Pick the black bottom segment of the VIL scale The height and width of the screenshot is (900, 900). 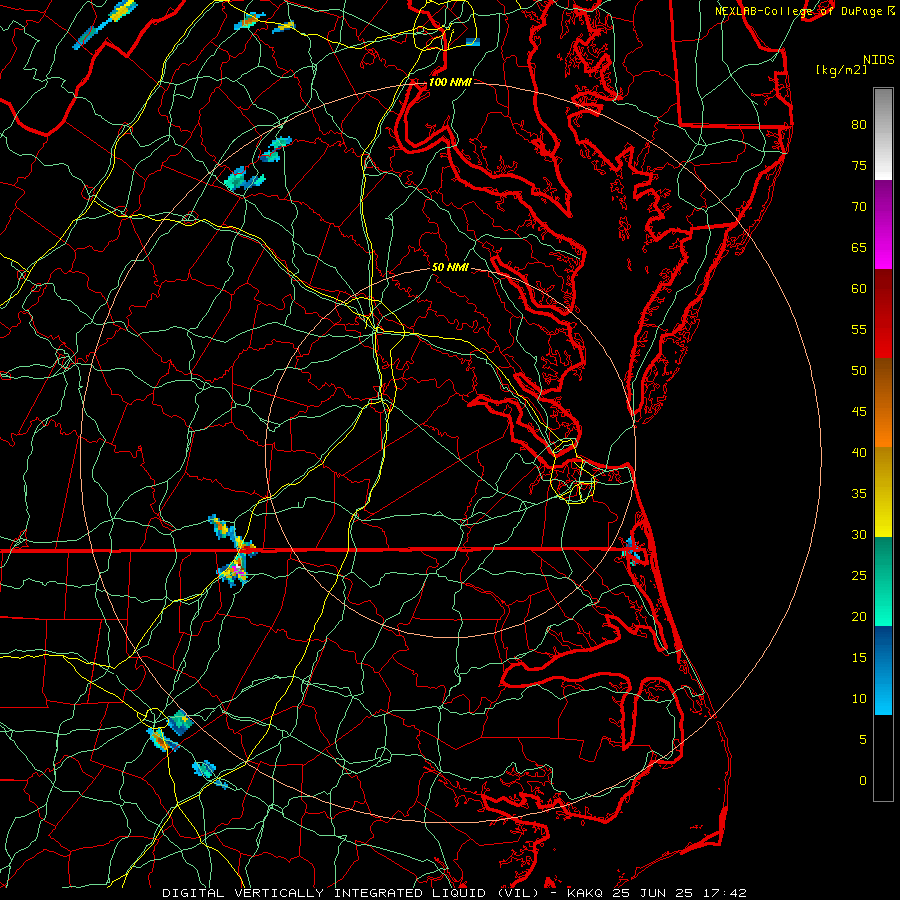[x=883, y=757]
